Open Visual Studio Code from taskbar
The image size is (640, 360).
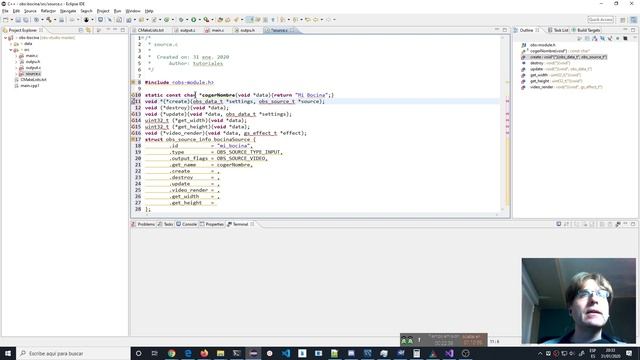[x=286, y=353]
